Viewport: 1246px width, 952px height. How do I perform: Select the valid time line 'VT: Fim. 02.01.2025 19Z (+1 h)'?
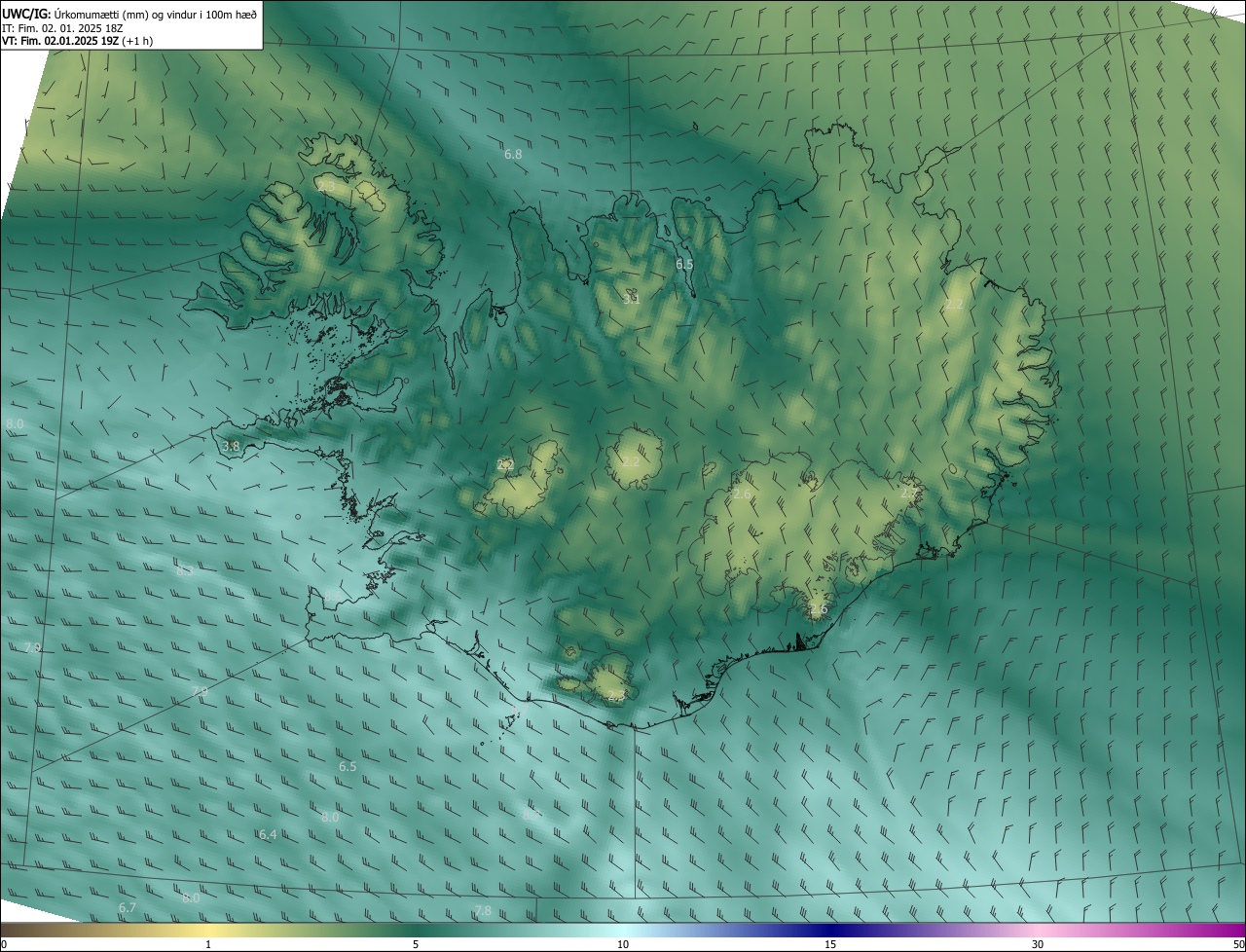coord(77,41)
